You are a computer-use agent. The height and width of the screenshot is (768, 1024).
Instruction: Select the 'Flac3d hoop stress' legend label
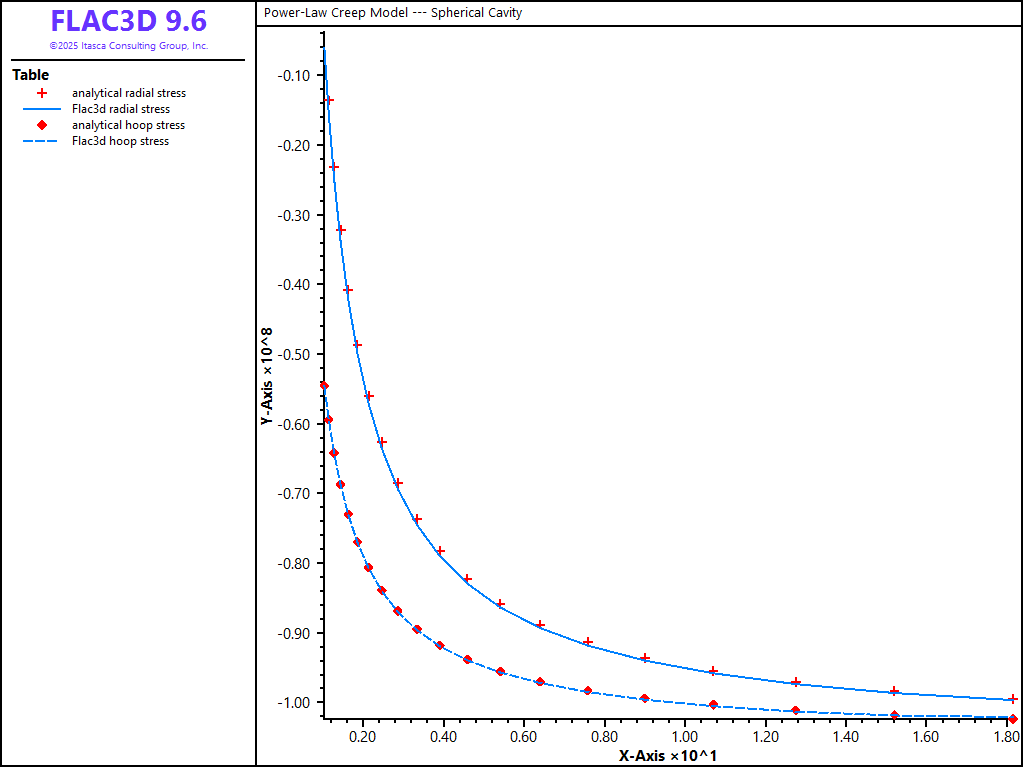tap(120, 141)
